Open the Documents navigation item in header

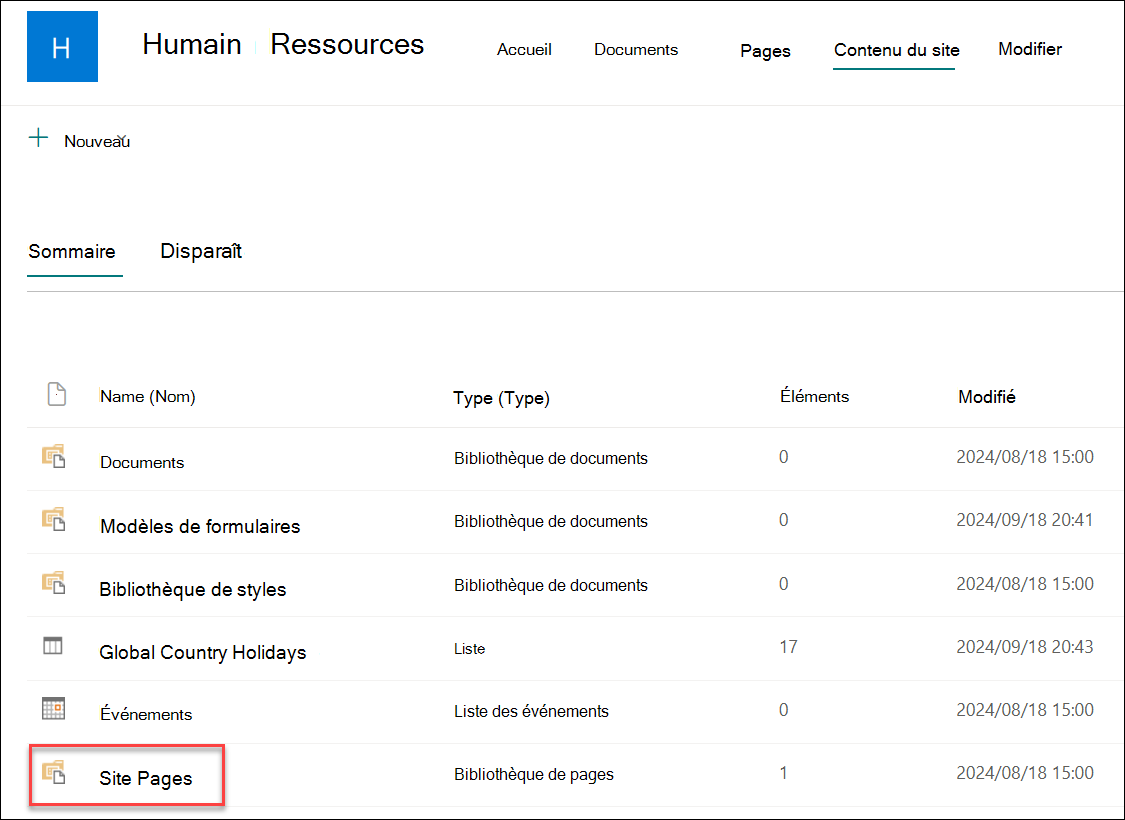(x=636, y=50)
